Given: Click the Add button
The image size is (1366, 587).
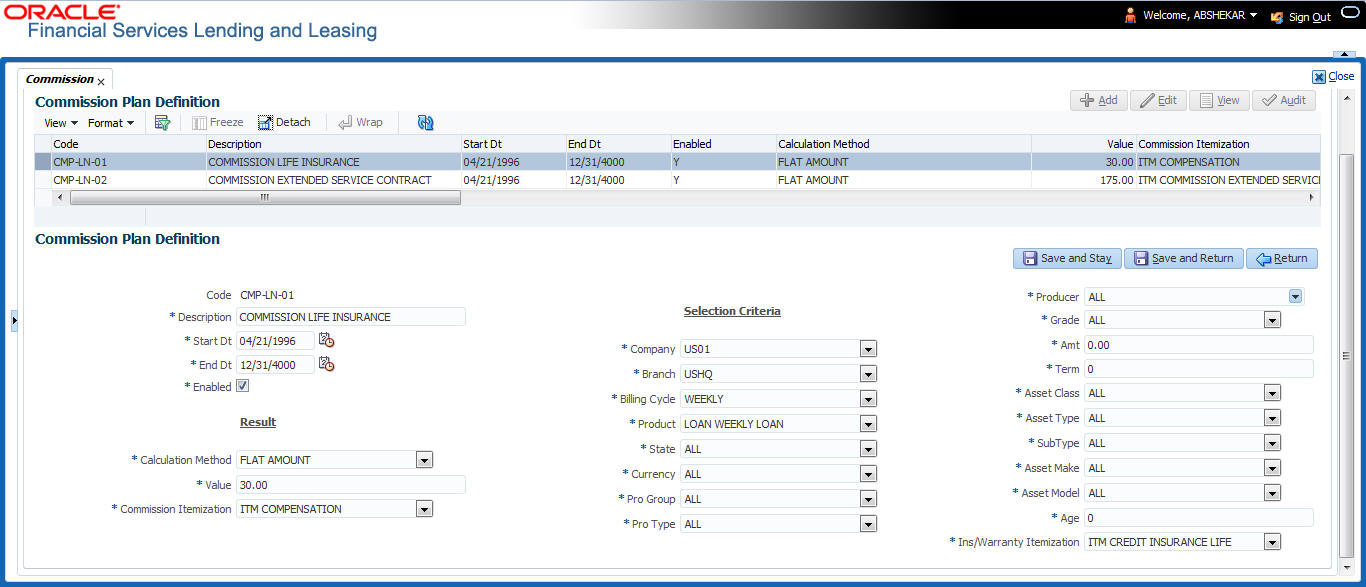Looking at the screenshot, I should pyautogui.click(x=1099, y=100).
